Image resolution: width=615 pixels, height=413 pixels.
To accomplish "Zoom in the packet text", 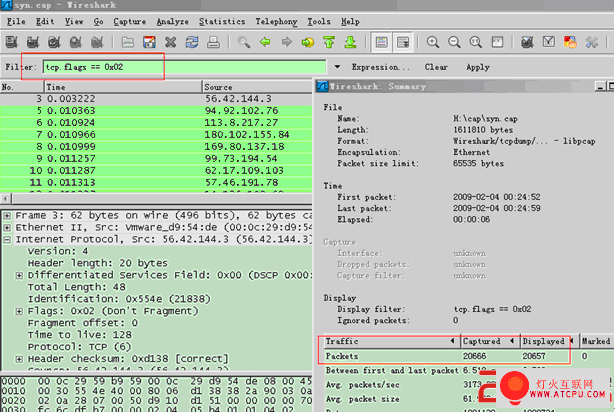I will point(433,42).
